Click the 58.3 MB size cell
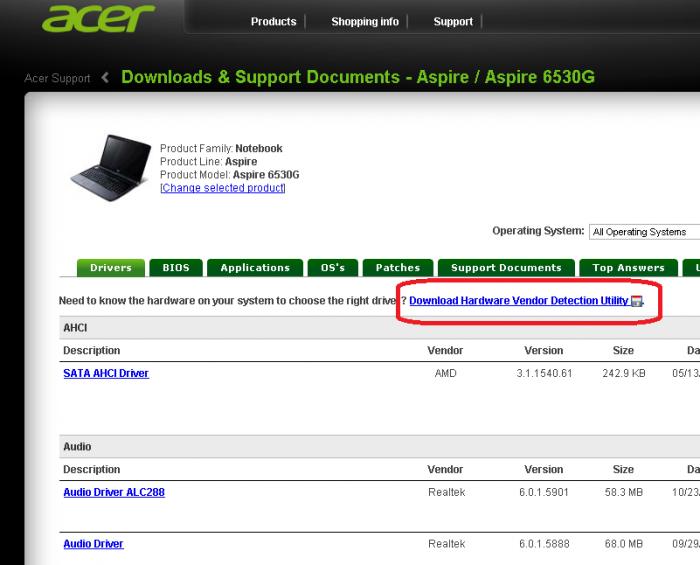Screen dimensions: 700x565 point(624,492)
